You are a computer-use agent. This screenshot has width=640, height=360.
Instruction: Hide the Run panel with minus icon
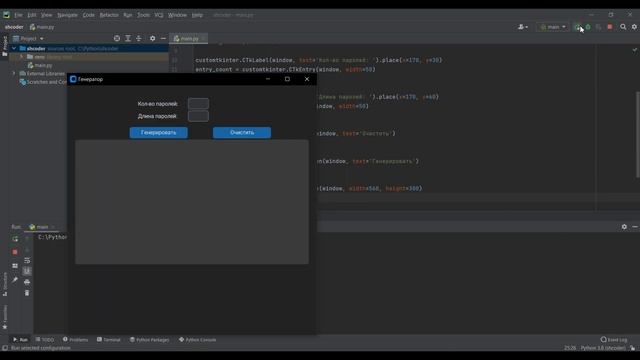click(x=635, y=227)
